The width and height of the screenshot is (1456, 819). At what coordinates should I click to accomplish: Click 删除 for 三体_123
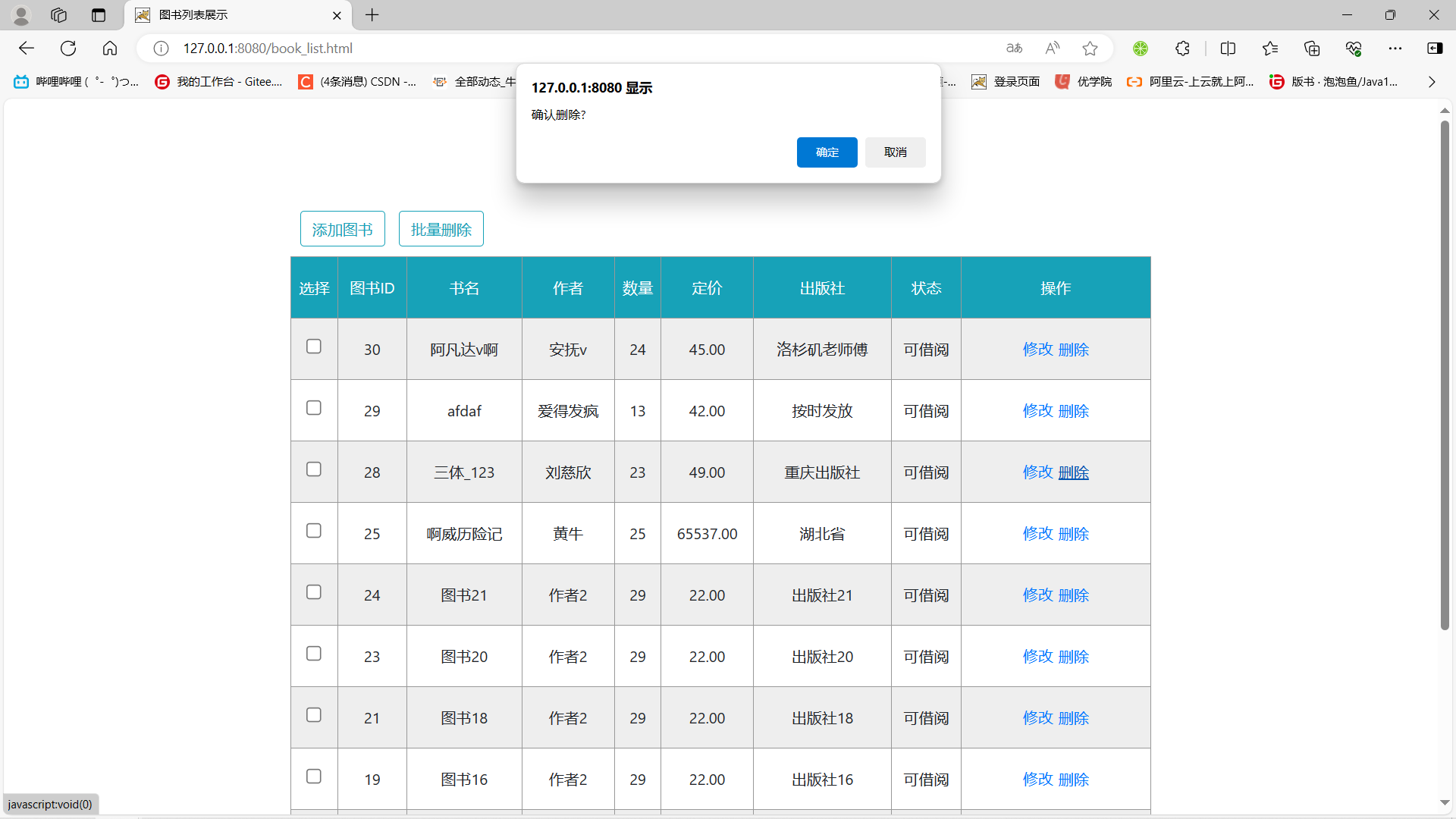[x=1074, y=472]
